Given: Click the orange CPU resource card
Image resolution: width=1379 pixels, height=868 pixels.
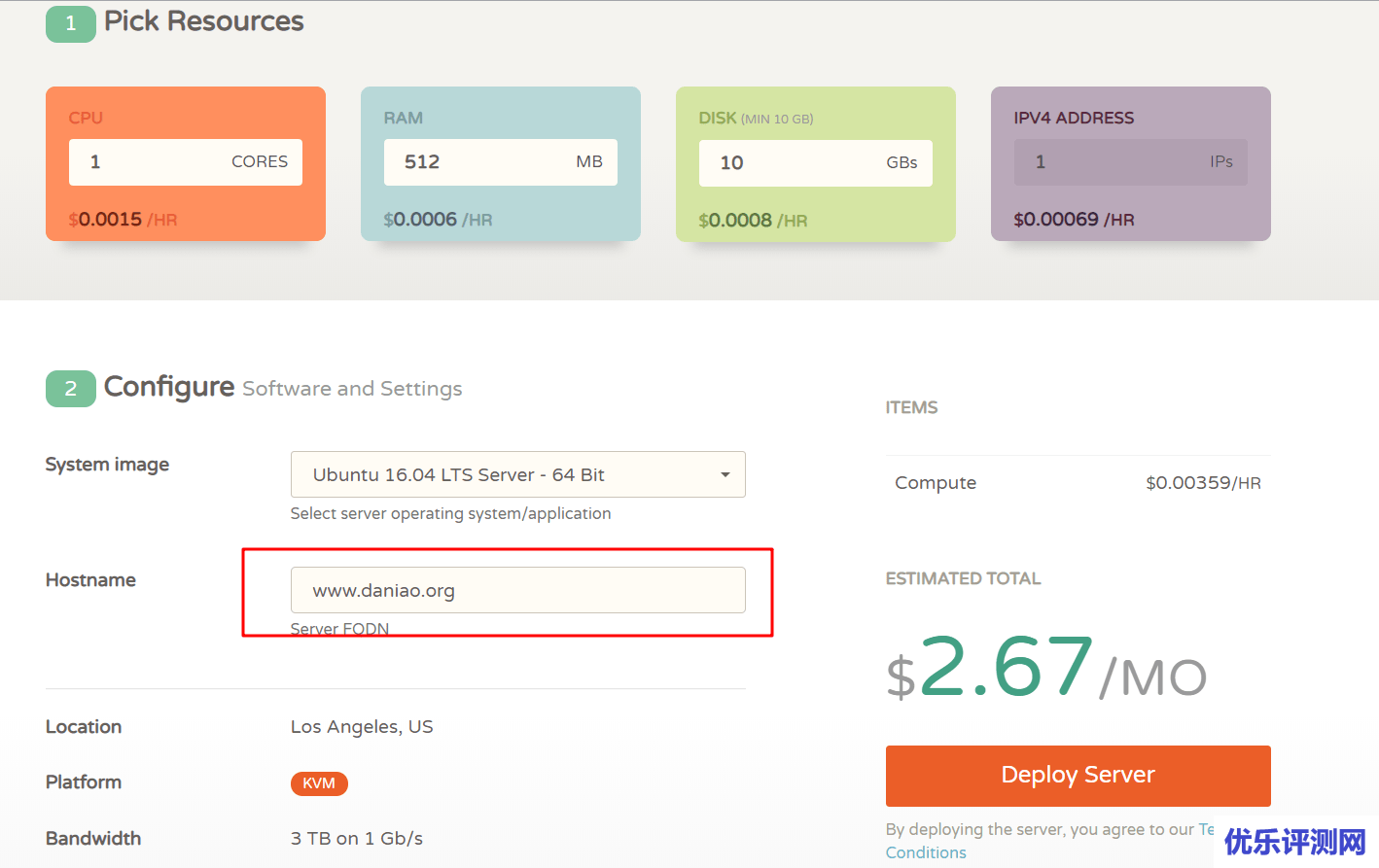Looking at the screenshot, I should point(185,220).
